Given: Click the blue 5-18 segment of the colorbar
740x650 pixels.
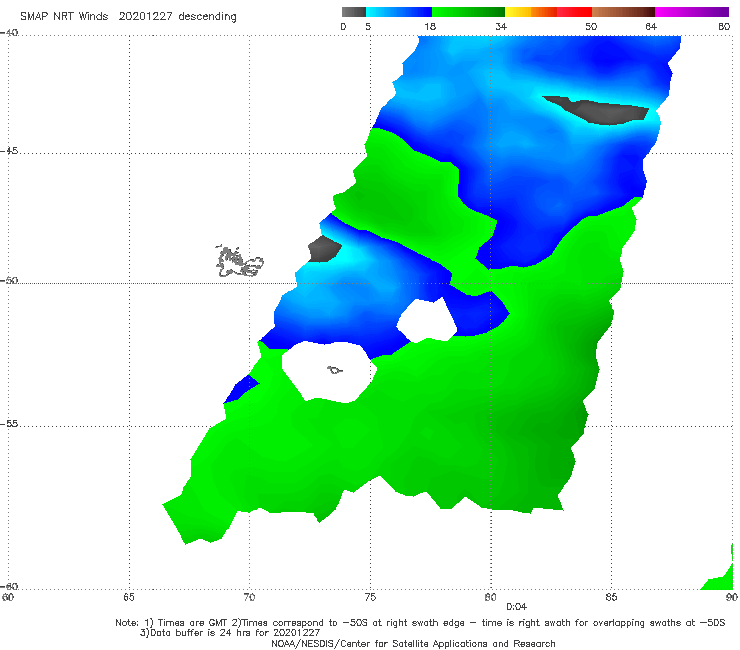Looking at the screenshot, I should click(399, 12).
